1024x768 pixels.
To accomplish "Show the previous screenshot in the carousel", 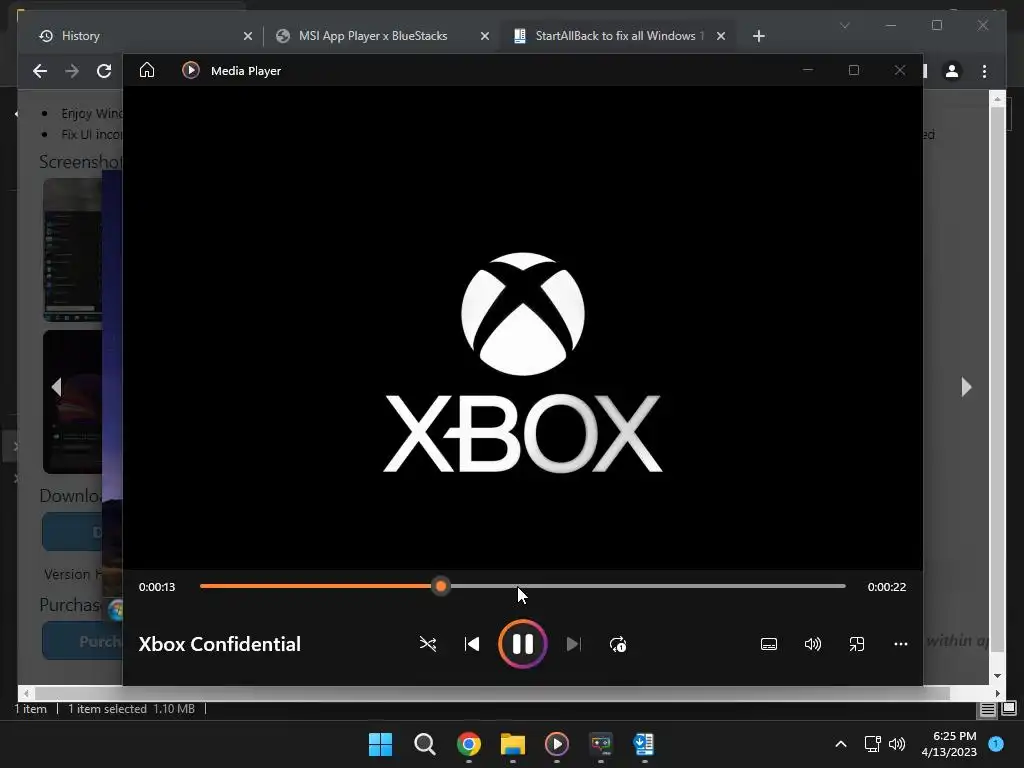I will 57,387.
